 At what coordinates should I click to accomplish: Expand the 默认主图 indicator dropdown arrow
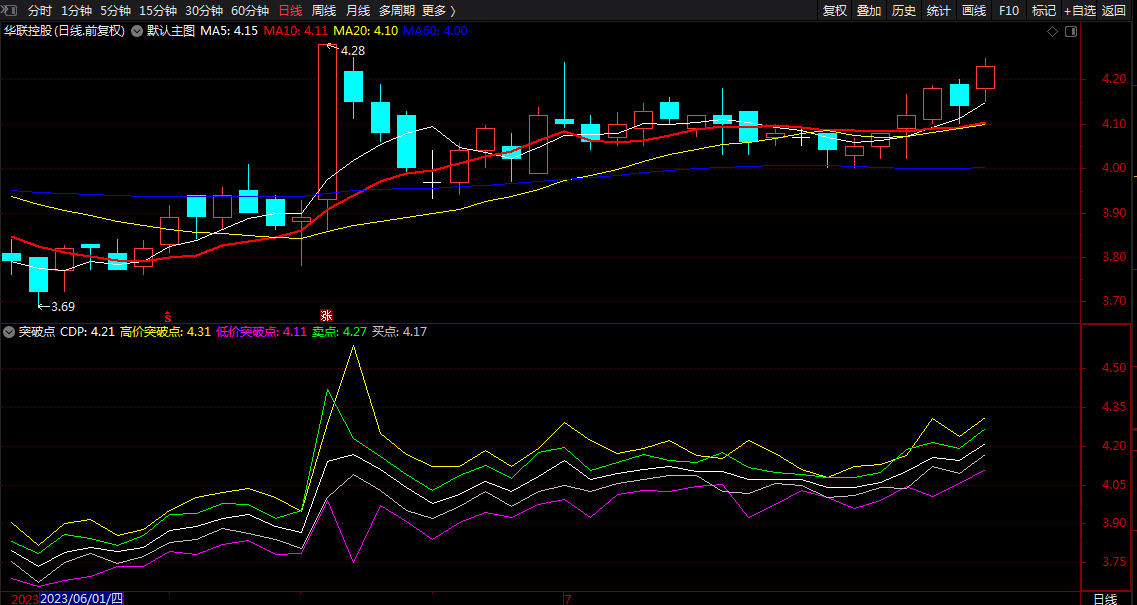pos(137,31)
